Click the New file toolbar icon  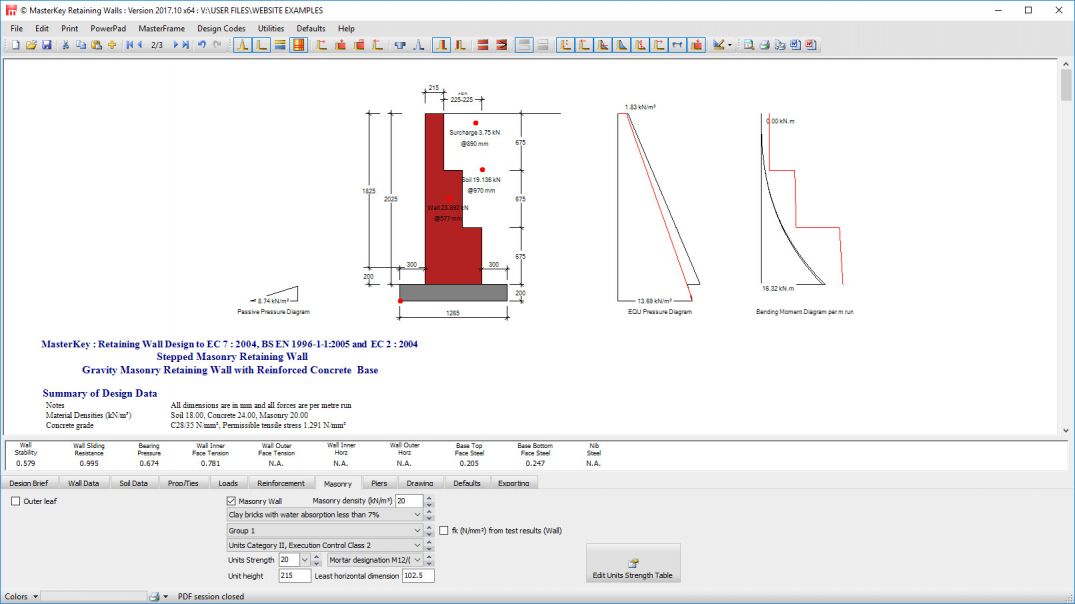click(15, 45)
